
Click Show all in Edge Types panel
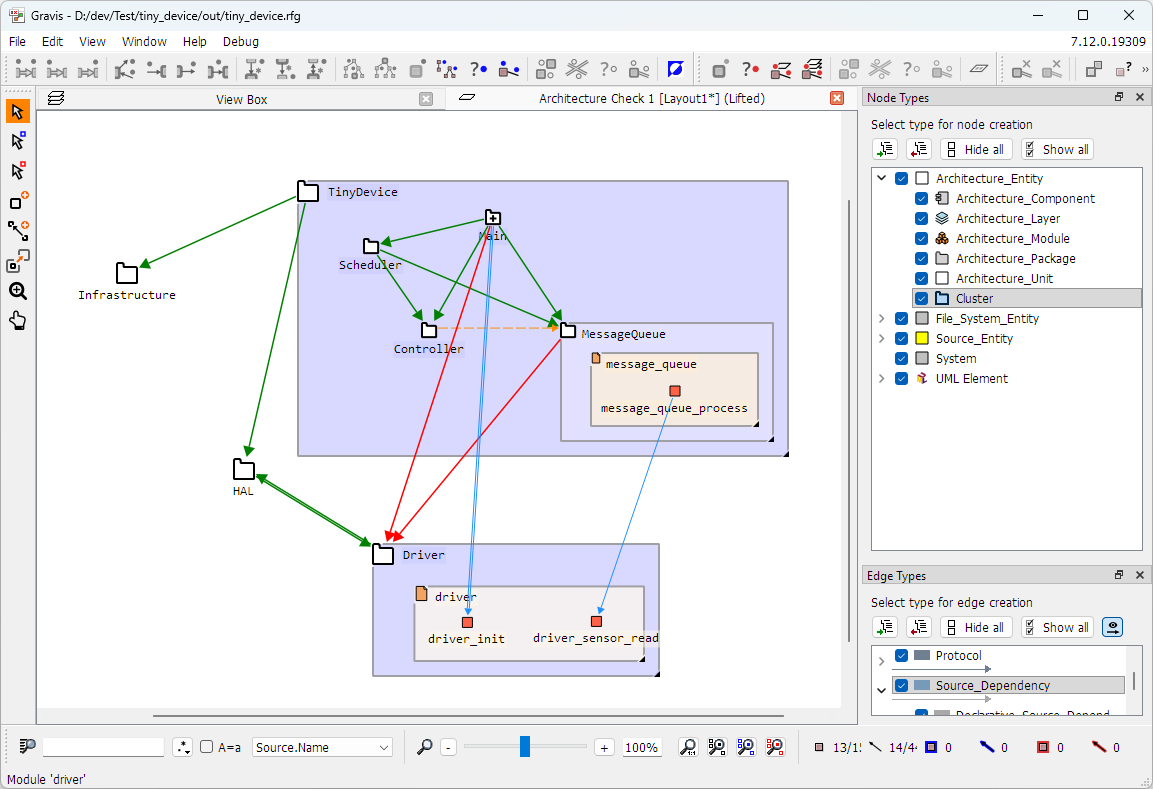click(x=1057, y=627)
